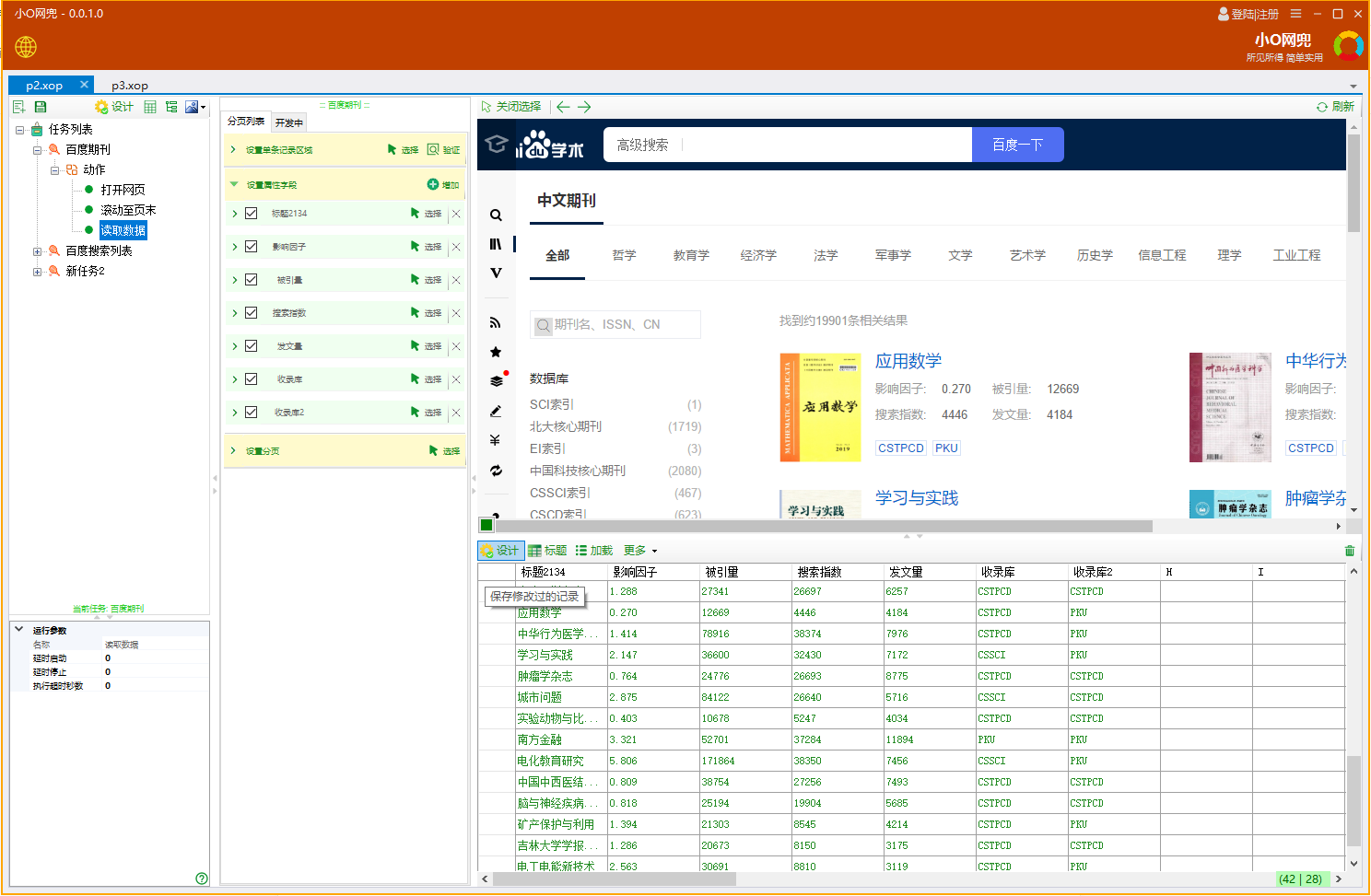Collapse the 百度期刊 task node

tap(37, 150)
